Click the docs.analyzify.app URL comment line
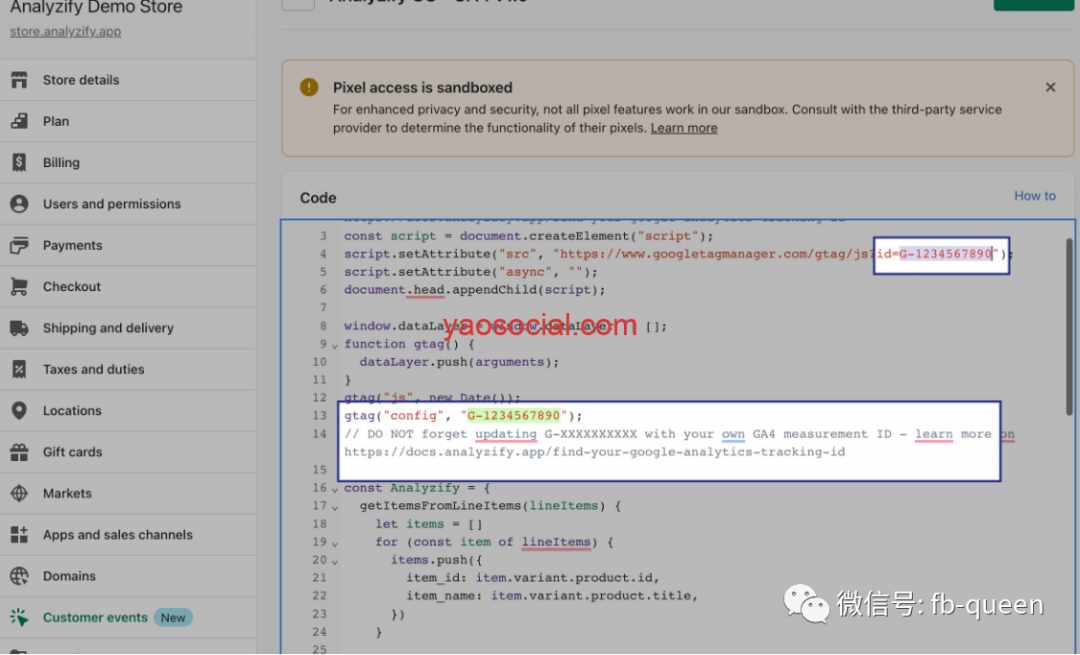The height and width of the screenshot is (655, 1080). pyautogui.click(x=594, y=452)
